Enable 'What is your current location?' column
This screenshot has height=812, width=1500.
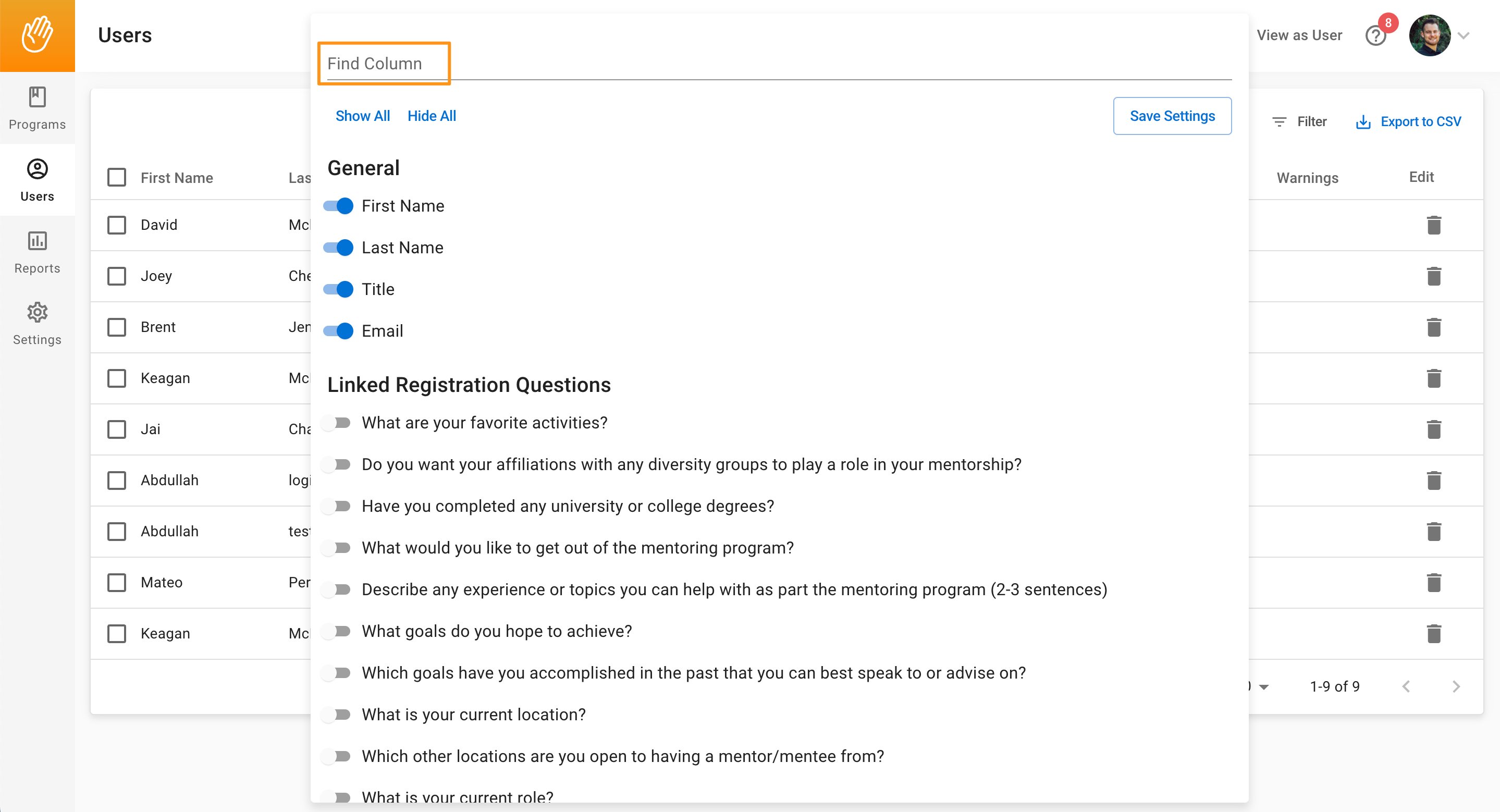point(337,714)
